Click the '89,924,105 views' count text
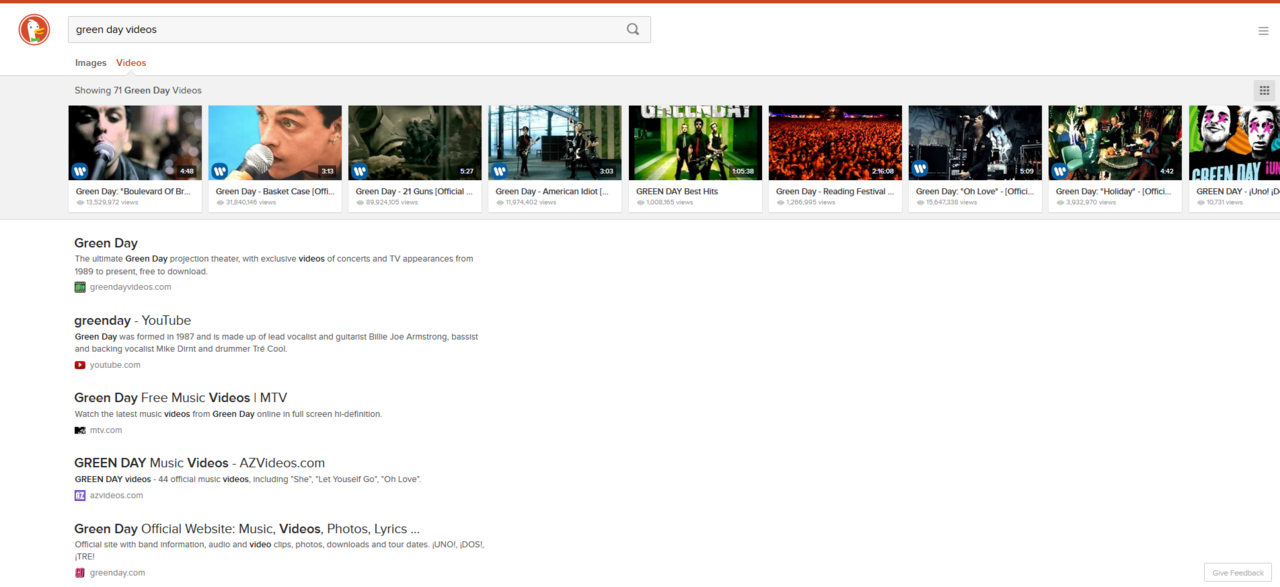Viewport: 1280px width, 587px height. (392, 202)
